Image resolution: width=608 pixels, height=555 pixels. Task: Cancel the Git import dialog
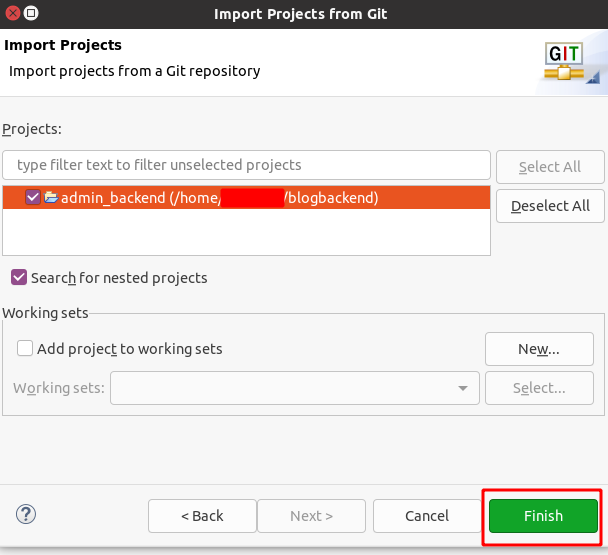pos(427,516)
